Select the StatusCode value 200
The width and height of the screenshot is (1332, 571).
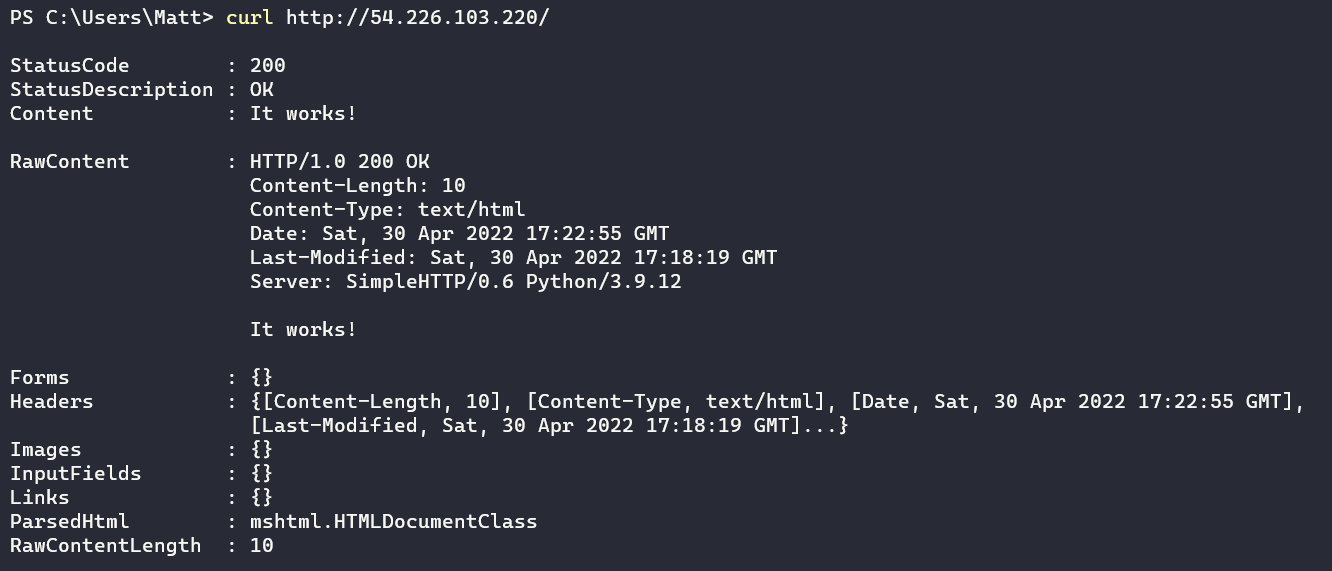267,66
